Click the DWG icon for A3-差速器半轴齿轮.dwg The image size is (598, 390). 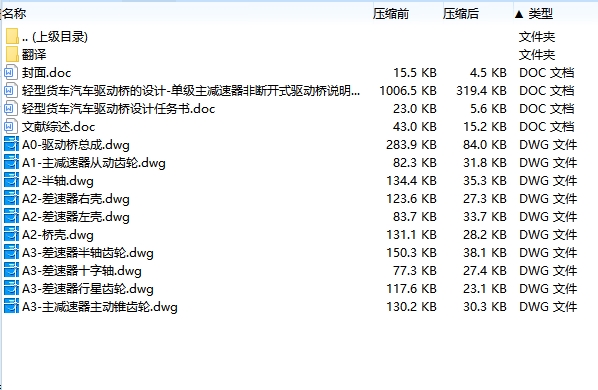point(11,253)
